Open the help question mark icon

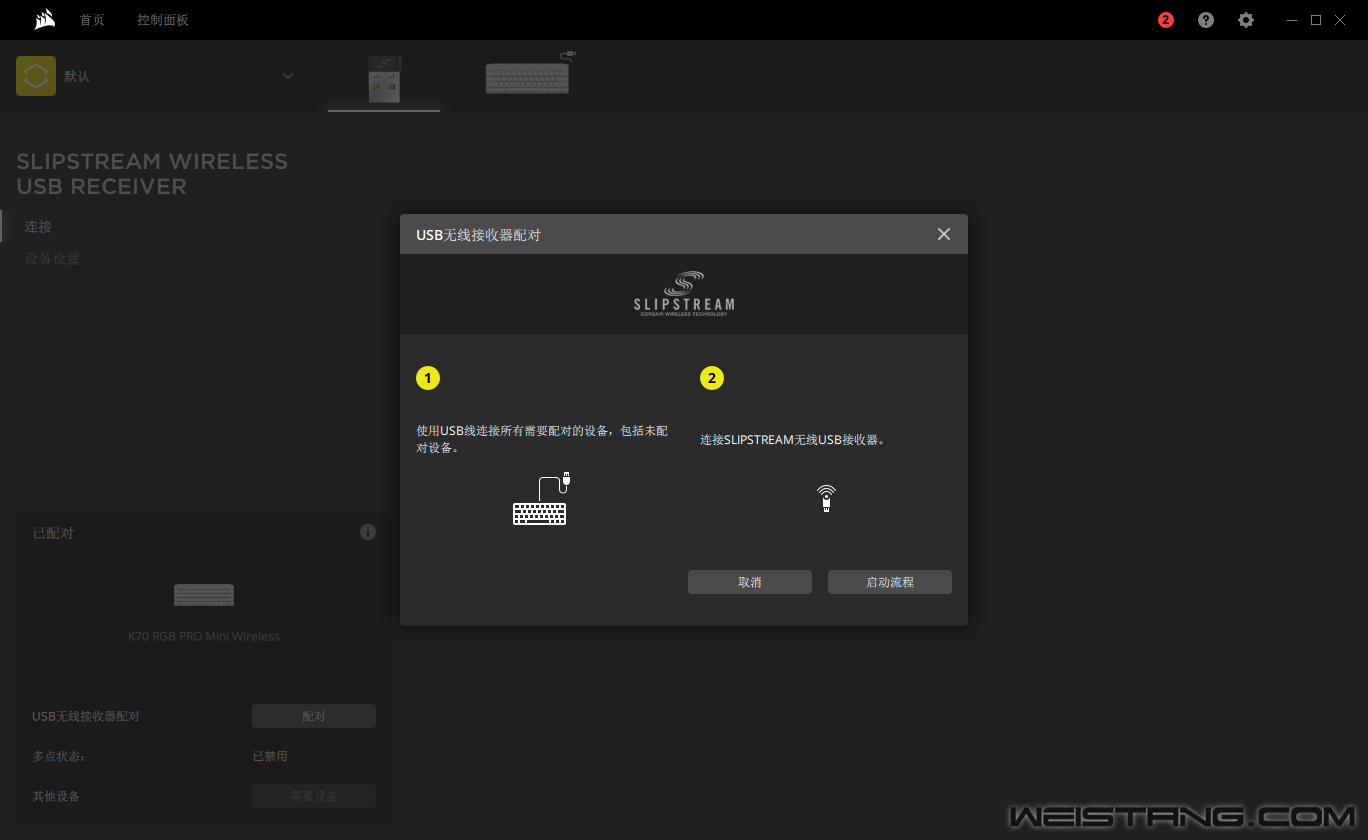point(1206,20)
